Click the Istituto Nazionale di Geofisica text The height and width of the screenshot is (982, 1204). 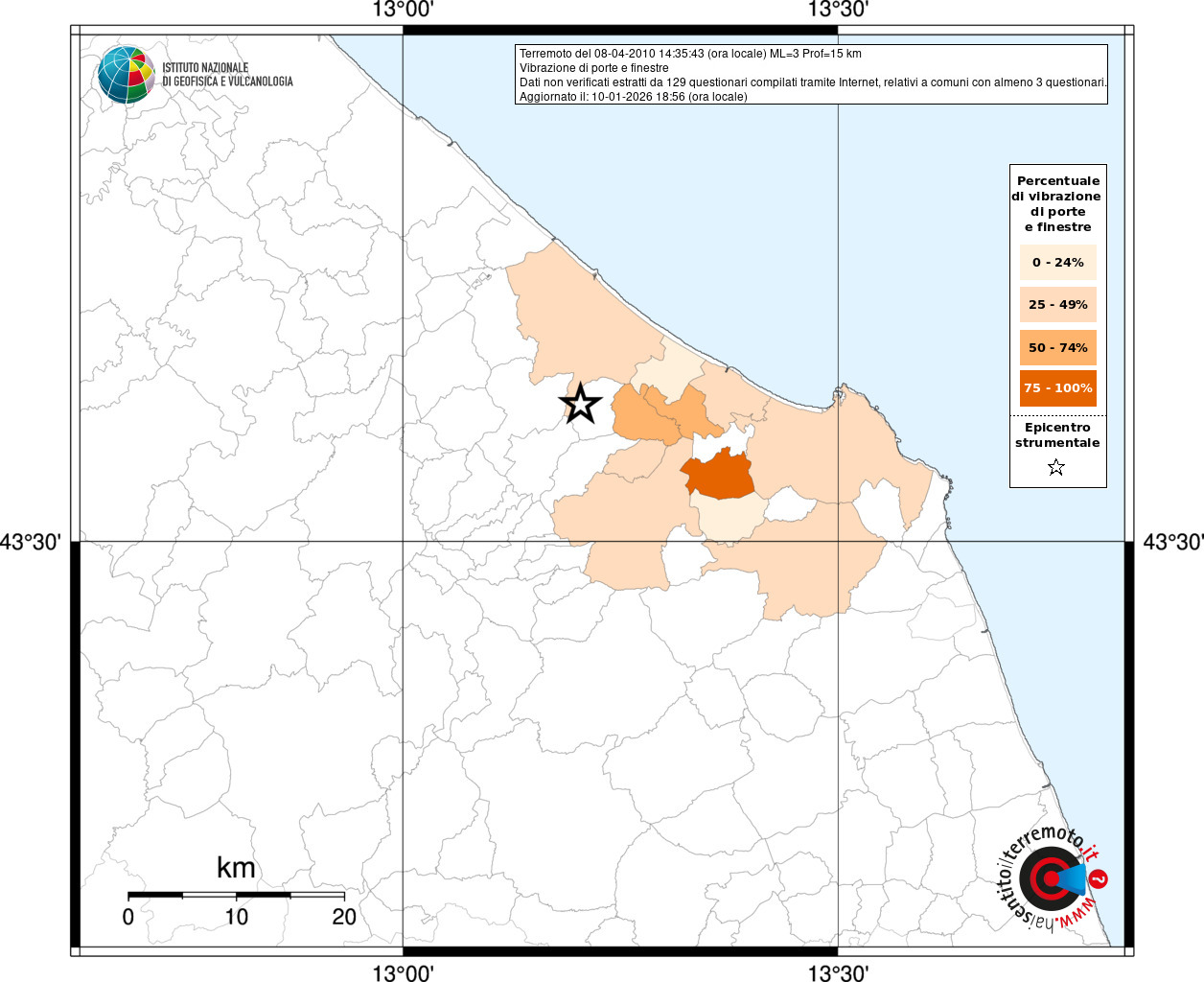coord(227,75)
